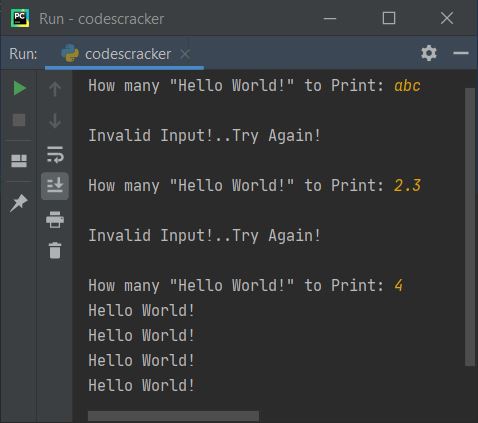Click the Up the Stack Trace arrow
The image size is (478, 423).
[x=55, y=89]
